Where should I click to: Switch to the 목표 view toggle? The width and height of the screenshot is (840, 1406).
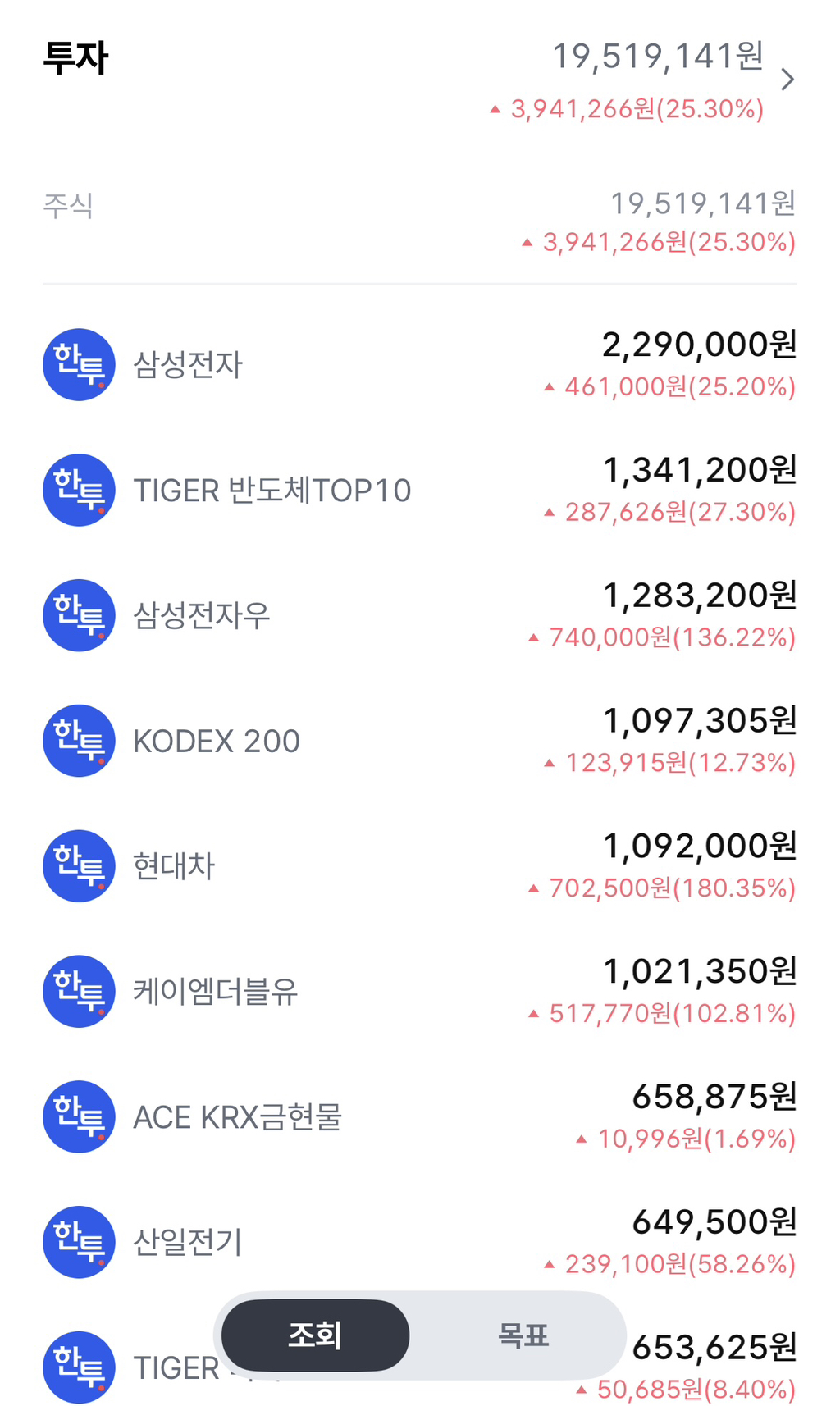tap(523, 1335)
